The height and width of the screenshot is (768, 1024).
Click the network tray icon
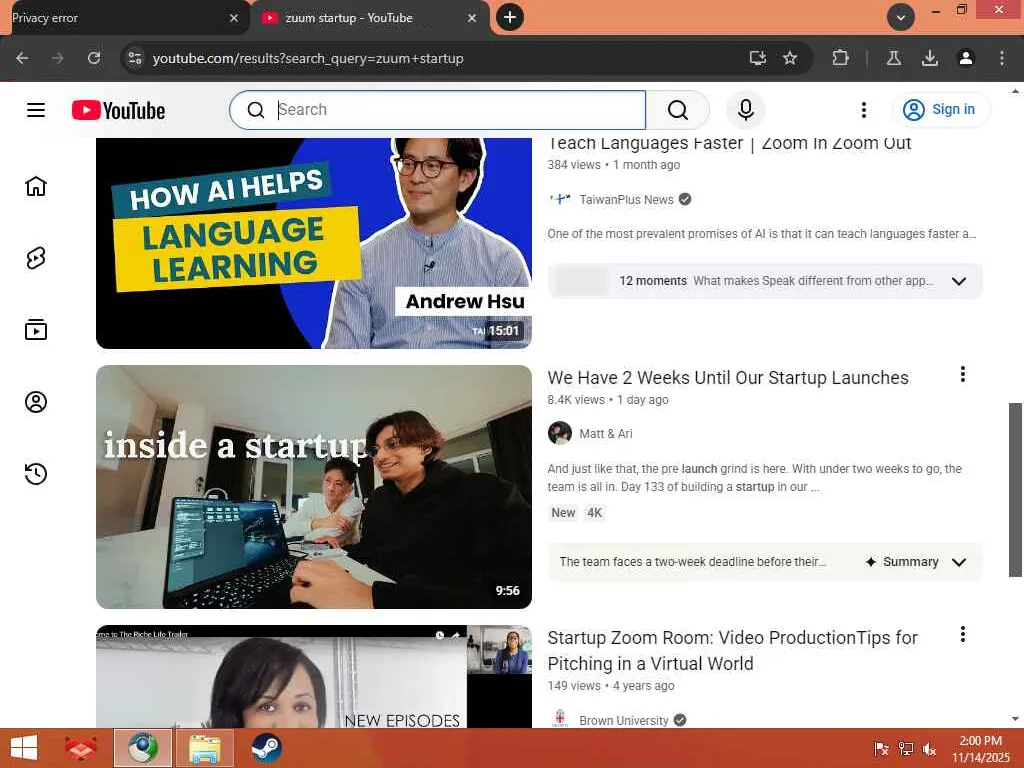[x=906, y=749]
